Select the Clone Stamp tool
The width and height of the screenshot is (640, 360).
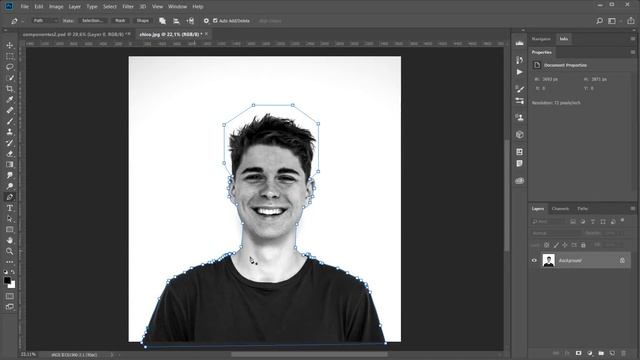(10, 132)
